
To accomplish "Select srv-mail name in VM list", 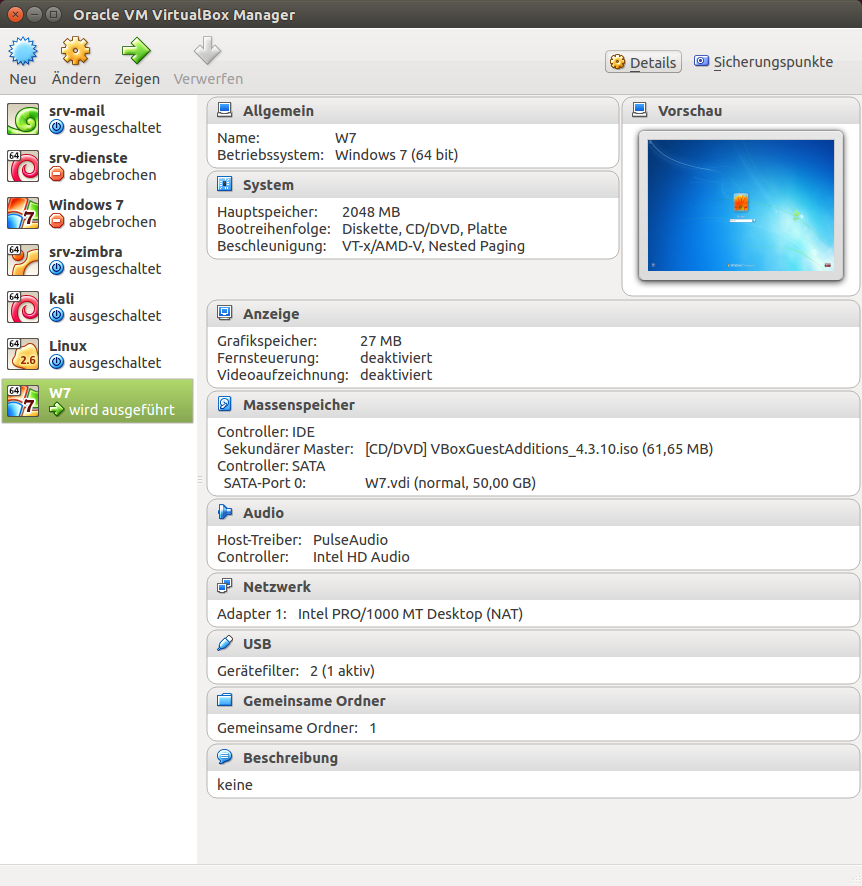I will (x=77, y=111).
